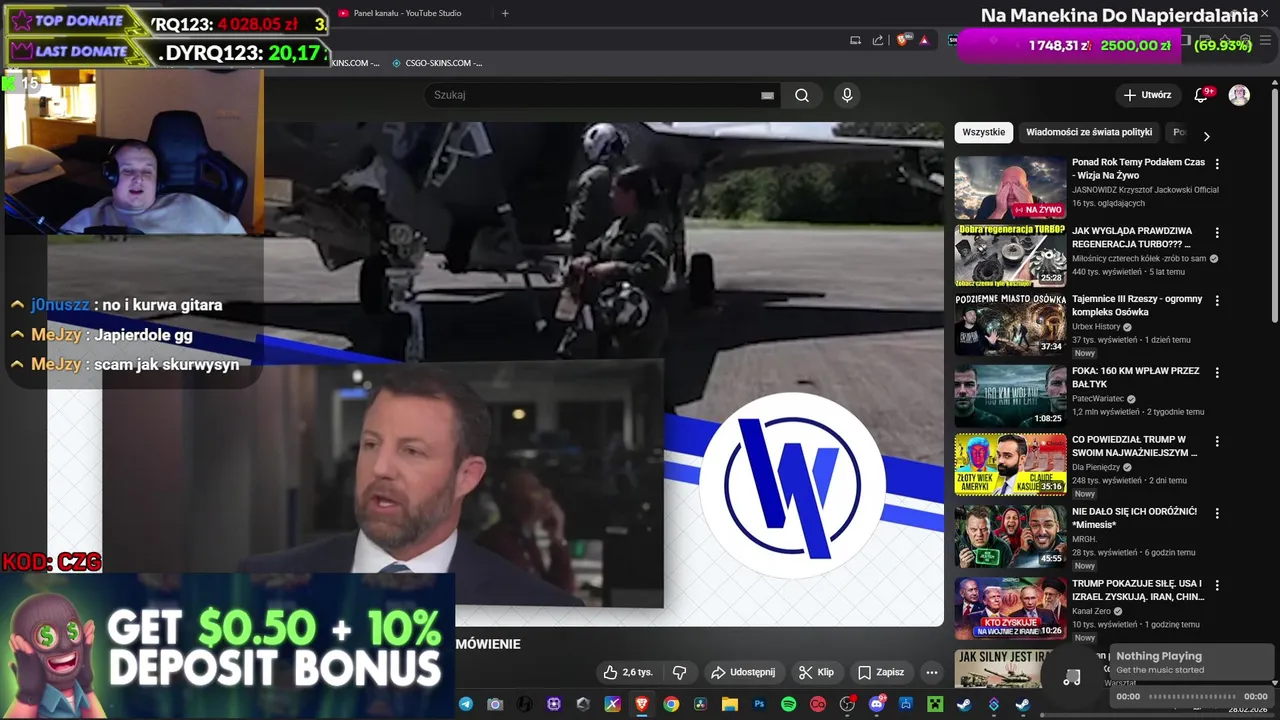Open Spotify from the taskbar
The image size is (1280, 720).
tap(788, 704)
